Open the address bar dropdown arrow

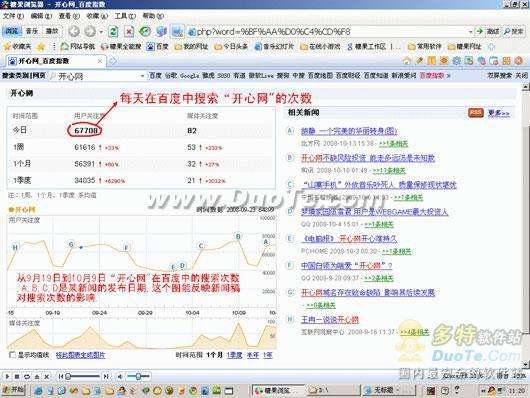[x=470, y=32]
